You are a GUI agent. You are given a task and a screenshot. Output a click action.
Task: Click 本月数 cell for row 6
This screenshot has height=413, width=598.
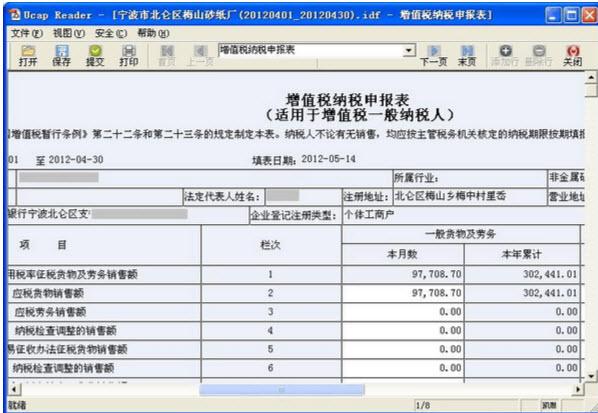click(x=403, y=368)
